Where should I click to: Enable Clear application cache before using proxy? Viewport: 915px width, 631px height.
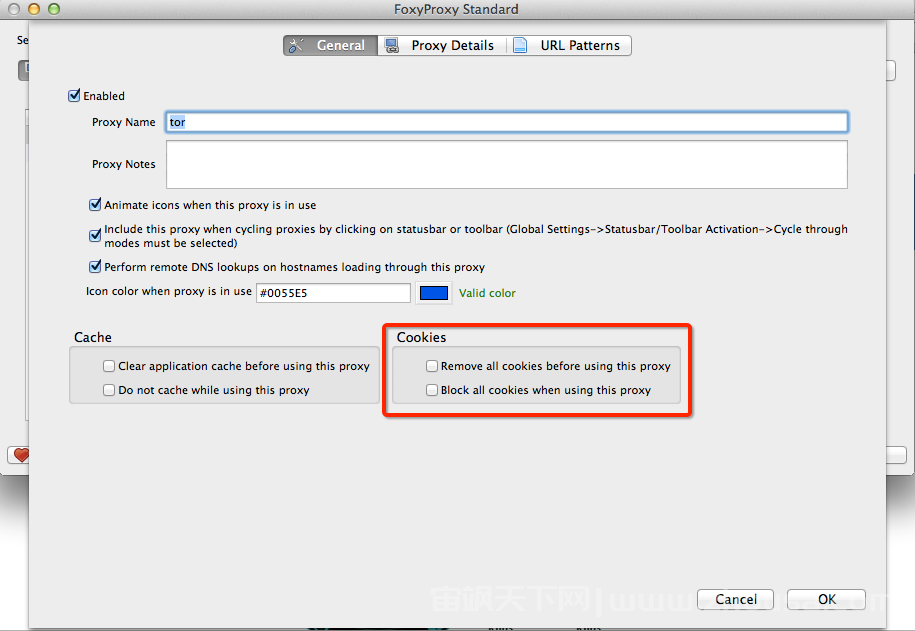[109, 366]
